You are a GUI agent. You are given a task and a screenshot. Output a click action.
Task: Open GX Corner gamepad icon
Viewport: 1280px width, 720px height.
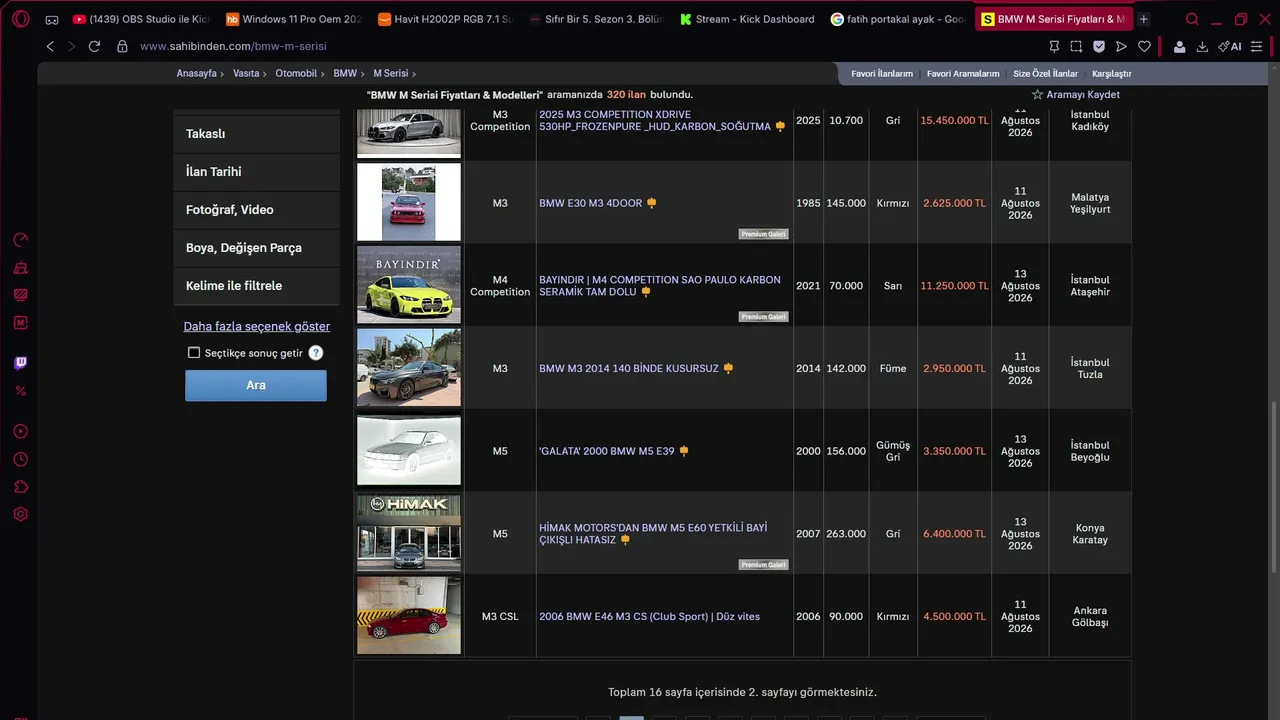click(x=52, y=19)
